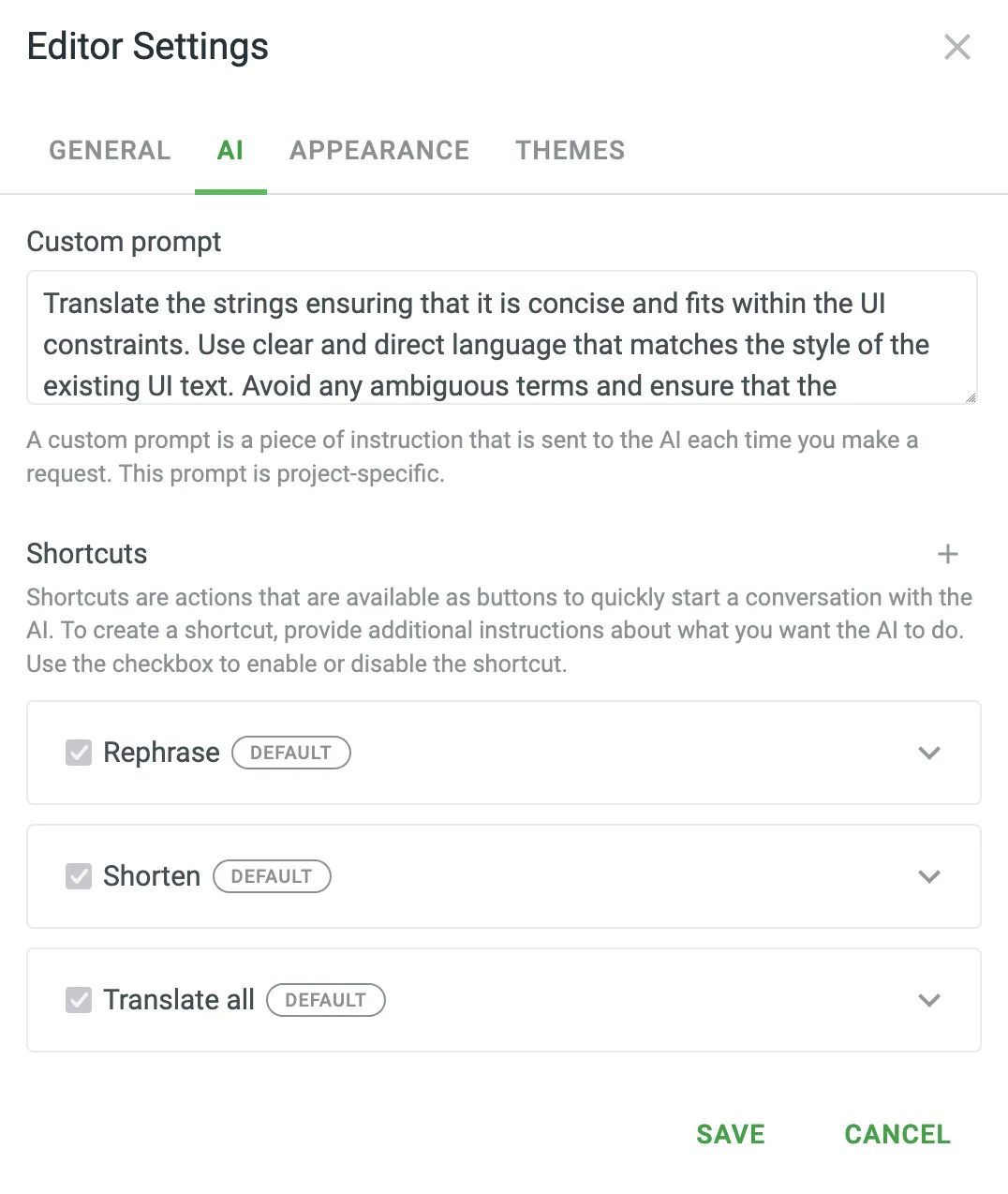Save the editor settings
Viewport: 1008px width, 1194px height.
(x=730, y=1134)
